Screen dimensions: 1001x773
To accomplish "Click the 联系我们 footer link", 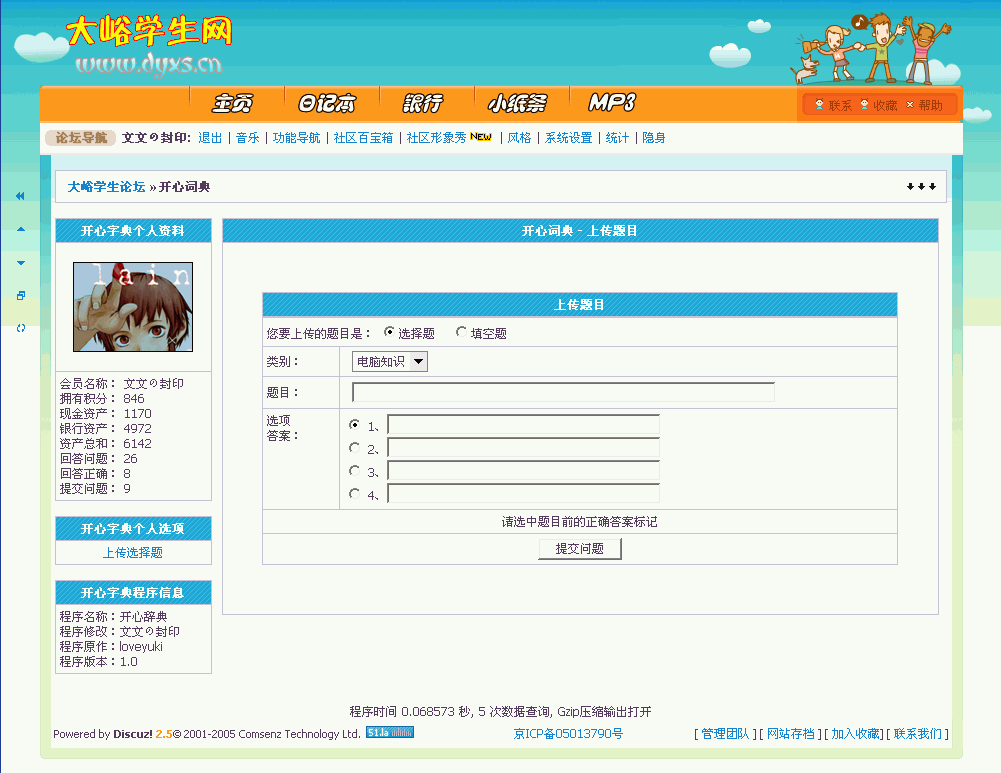I will click(x=918, y=734).
